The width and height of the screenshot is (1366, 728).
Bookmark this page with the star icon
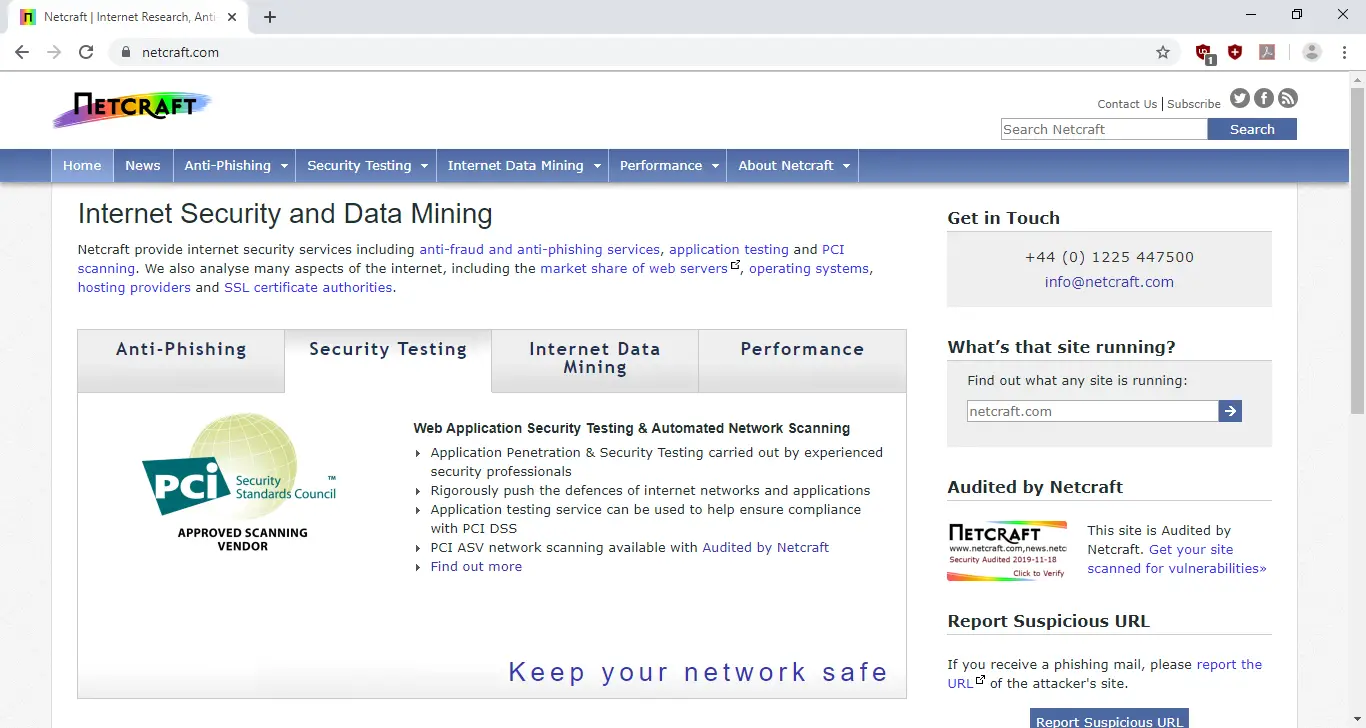coord(1163,52)
